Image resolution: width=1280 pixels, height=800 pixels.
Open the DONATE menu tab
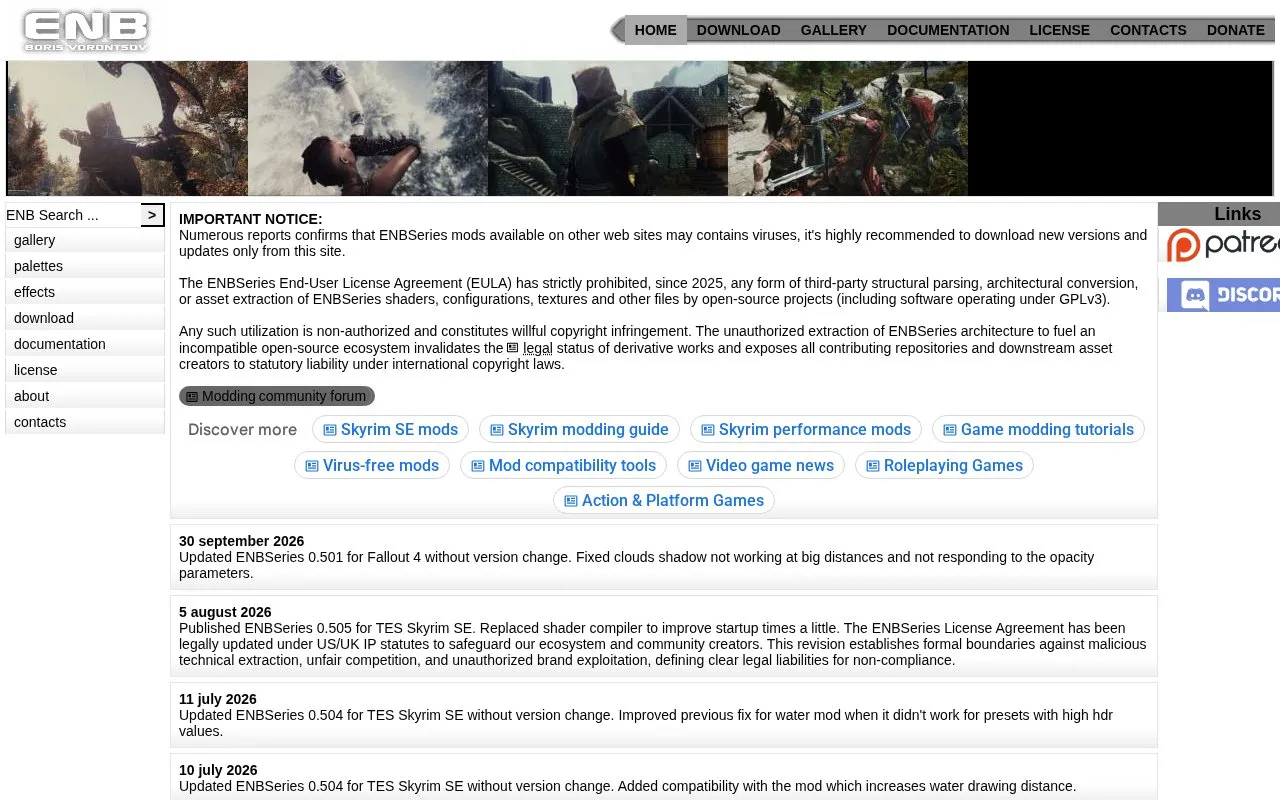coord(1236,30)
